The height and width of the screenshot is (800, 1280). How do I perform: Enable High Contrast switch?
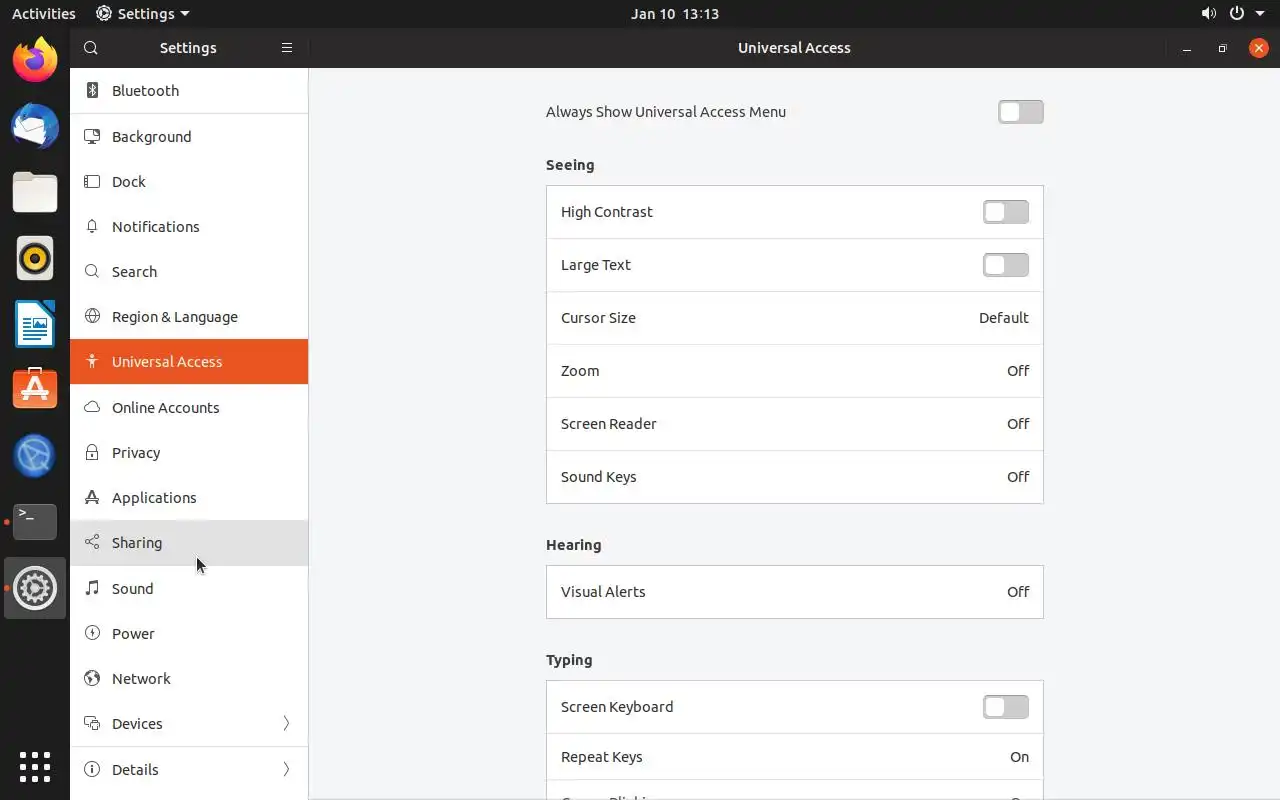click(1005, 212)
